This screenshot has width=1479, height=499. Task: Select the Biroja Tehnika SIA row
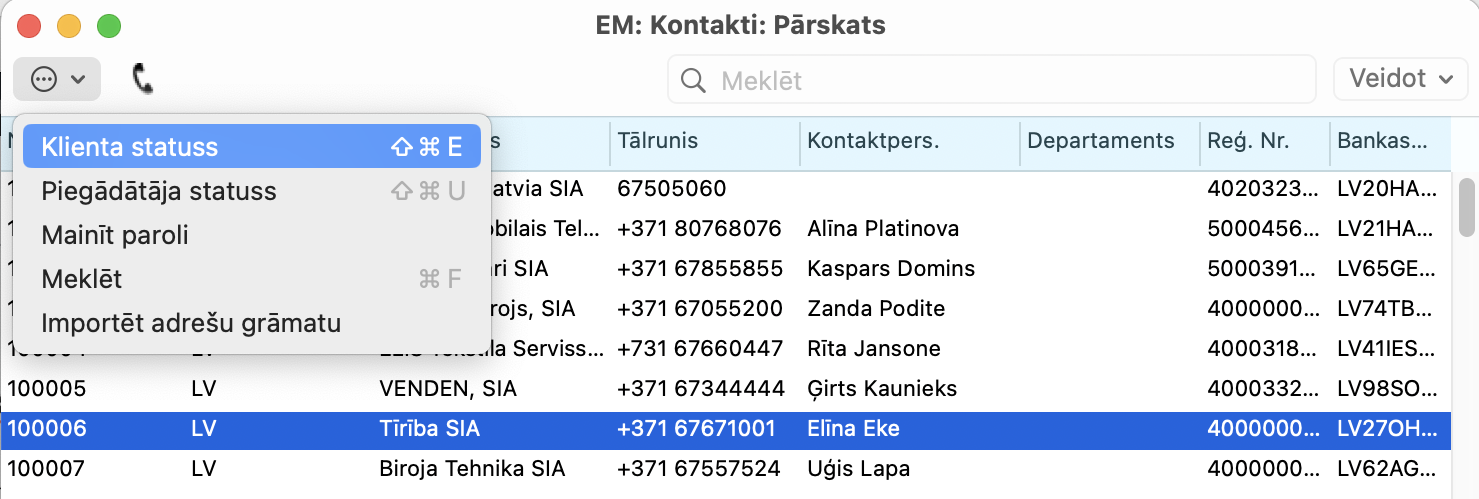(x=472, y=468)
